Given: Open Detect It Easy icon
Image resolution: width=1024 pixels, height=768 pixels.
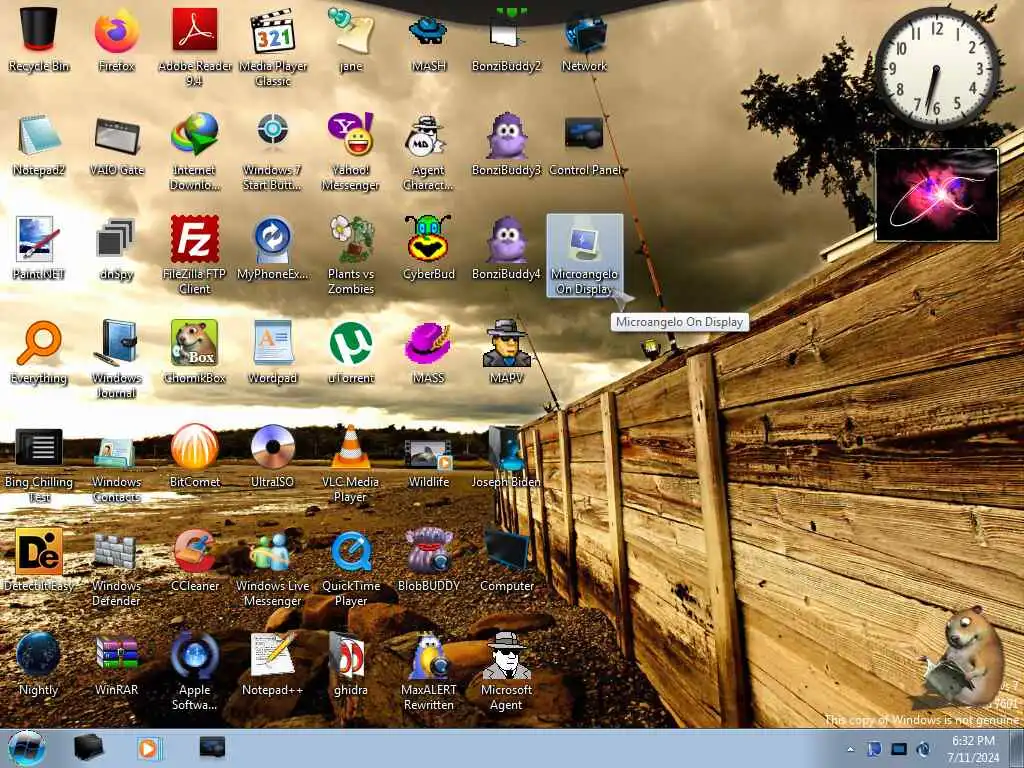Looking at the screenshot, I should [39, 560].
